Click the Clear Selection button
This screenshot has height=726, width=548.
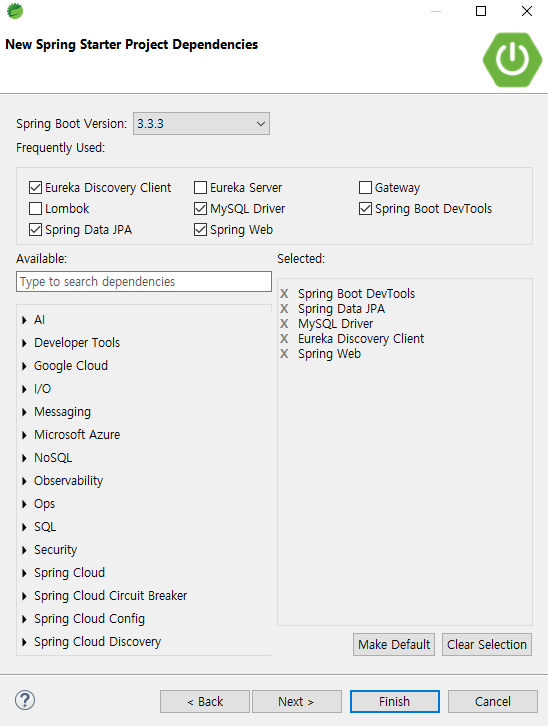click(487, 645)
